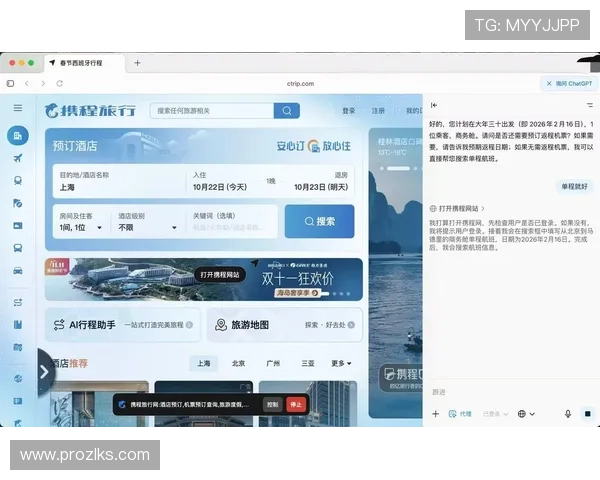Click the magnifier search icon beside search box

tap(287, 111)
